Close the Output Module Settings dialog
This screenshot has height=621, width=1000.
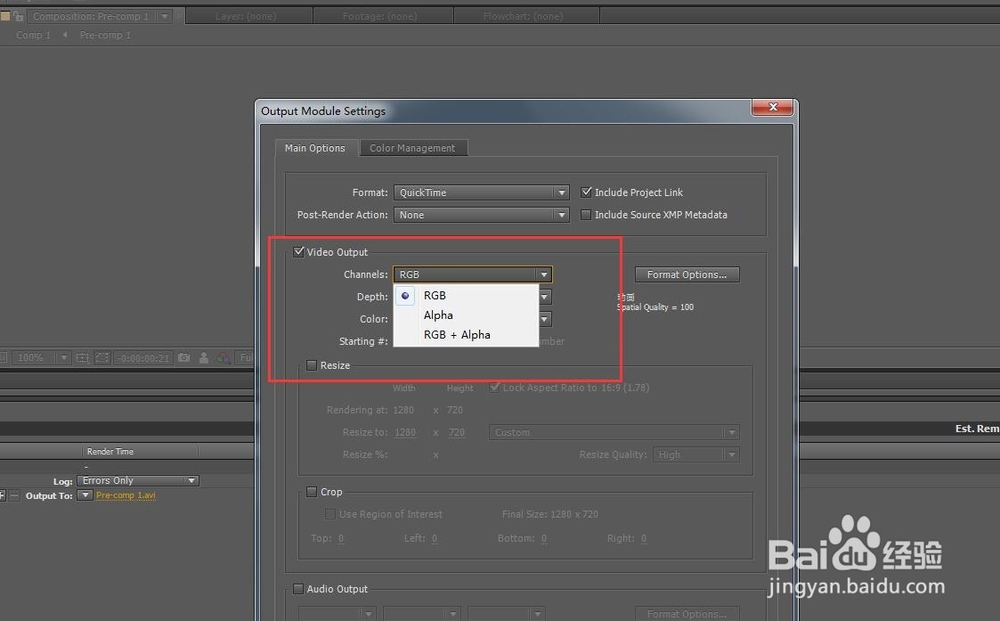click(x=772, y=107)
